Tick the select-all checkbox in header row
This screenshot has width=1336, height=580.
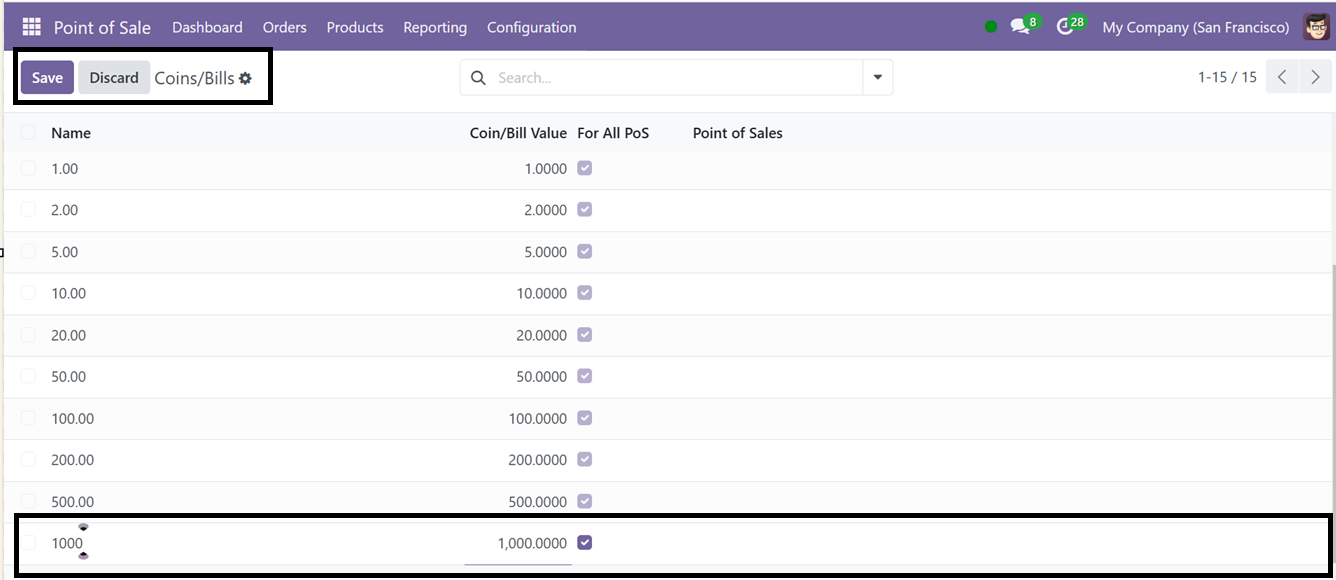pos(28,132)
